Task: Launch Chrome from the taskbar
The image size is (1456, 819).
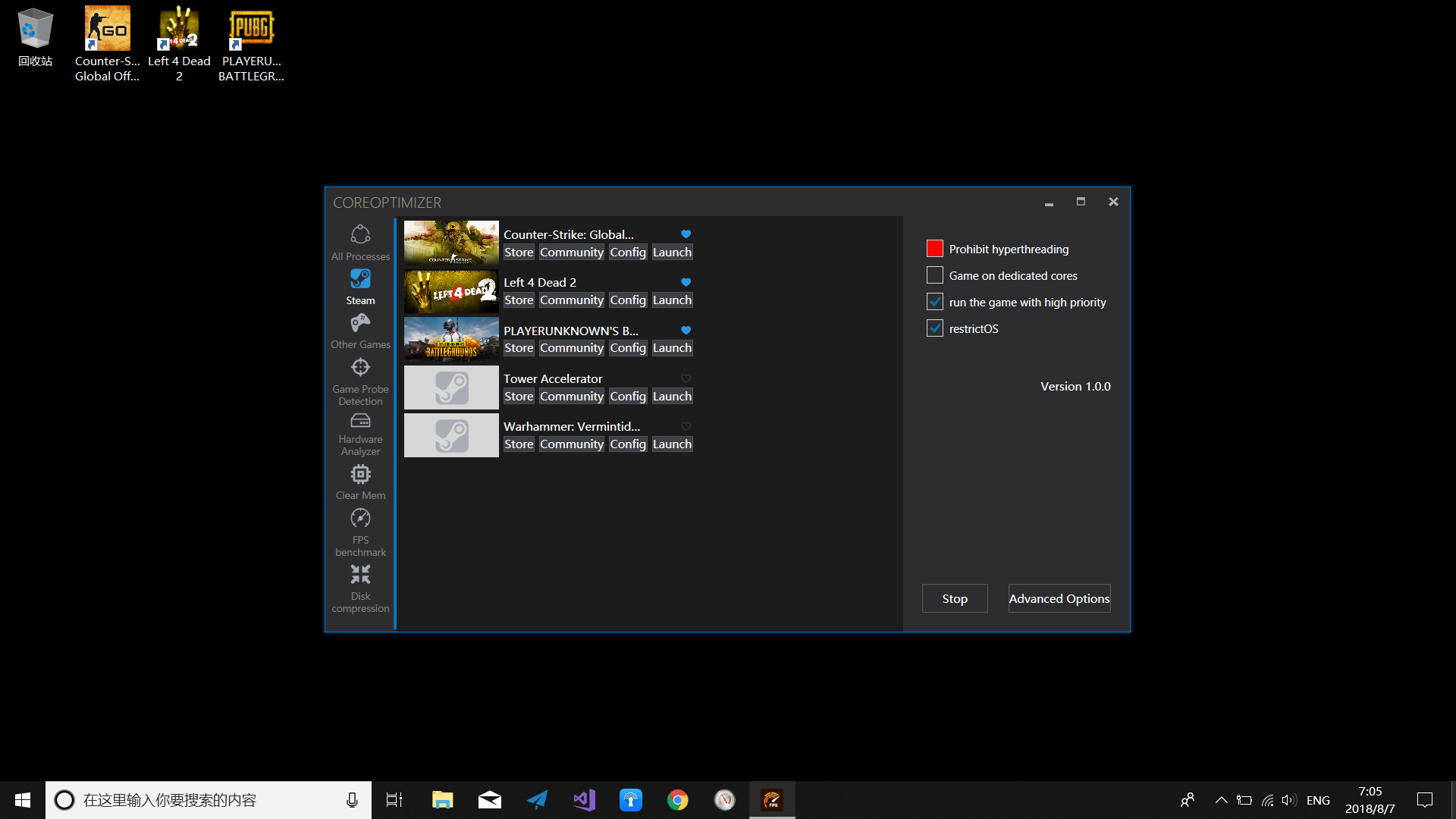Action: (x=677, y=799)
